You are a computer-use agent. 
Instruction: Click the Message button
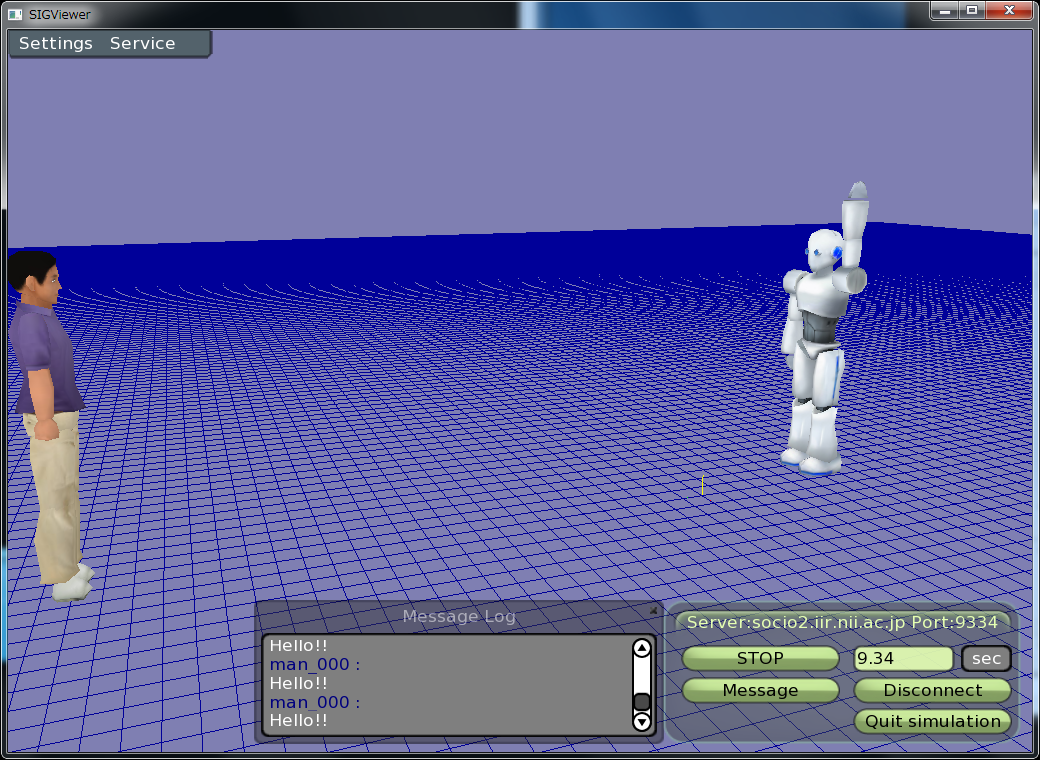(x=760, y=690)
